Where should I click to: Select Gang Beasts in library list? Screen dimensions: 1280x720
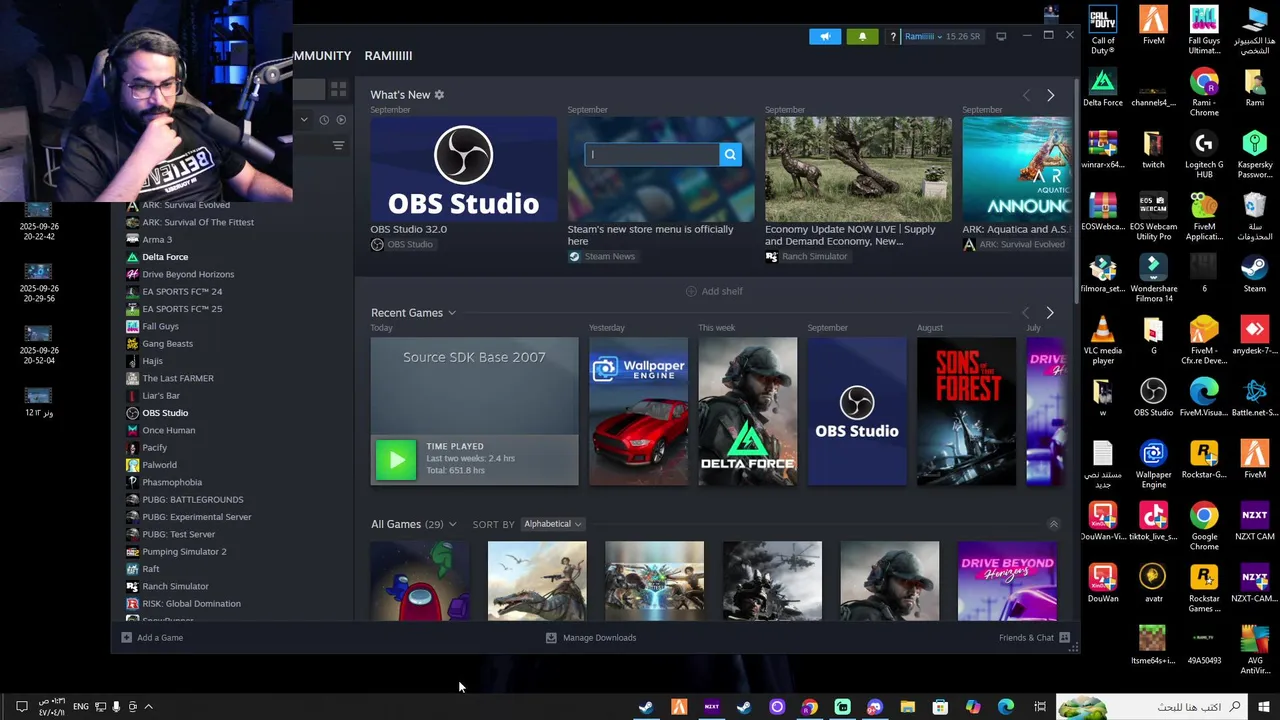(167, 344)
